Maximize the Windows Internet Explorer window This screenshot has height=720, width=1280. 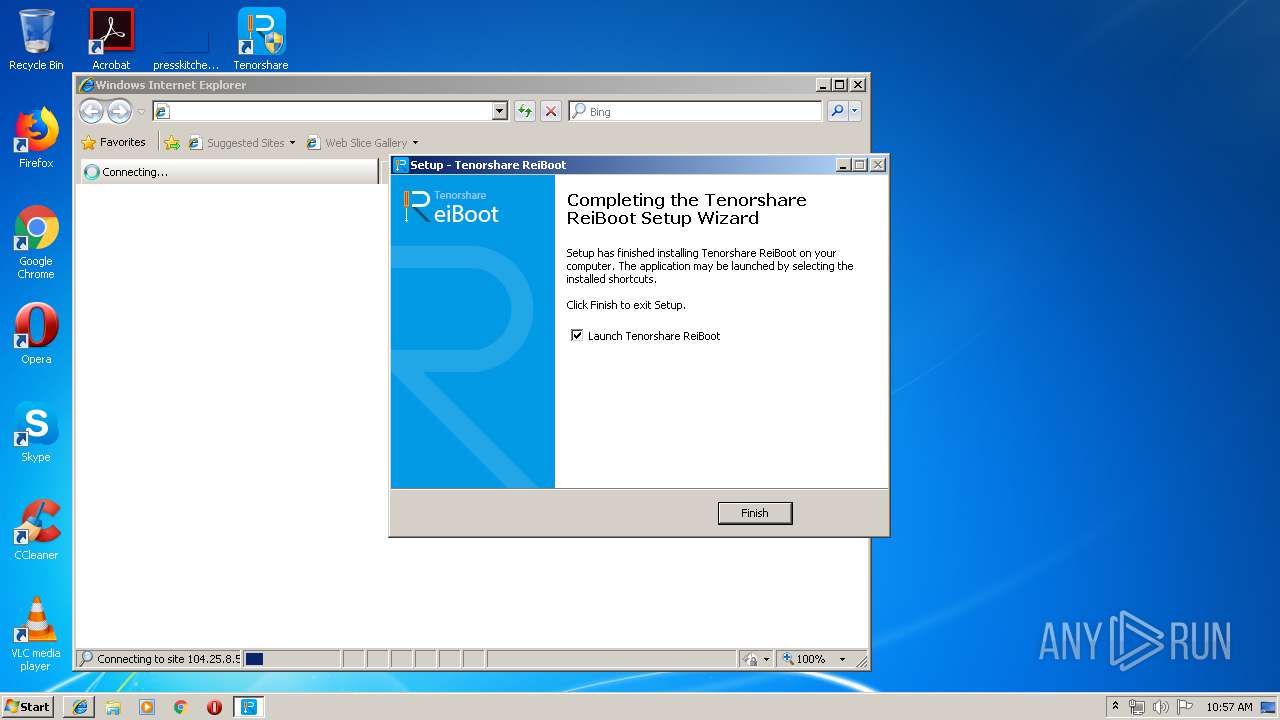click(x=840, y=85)
